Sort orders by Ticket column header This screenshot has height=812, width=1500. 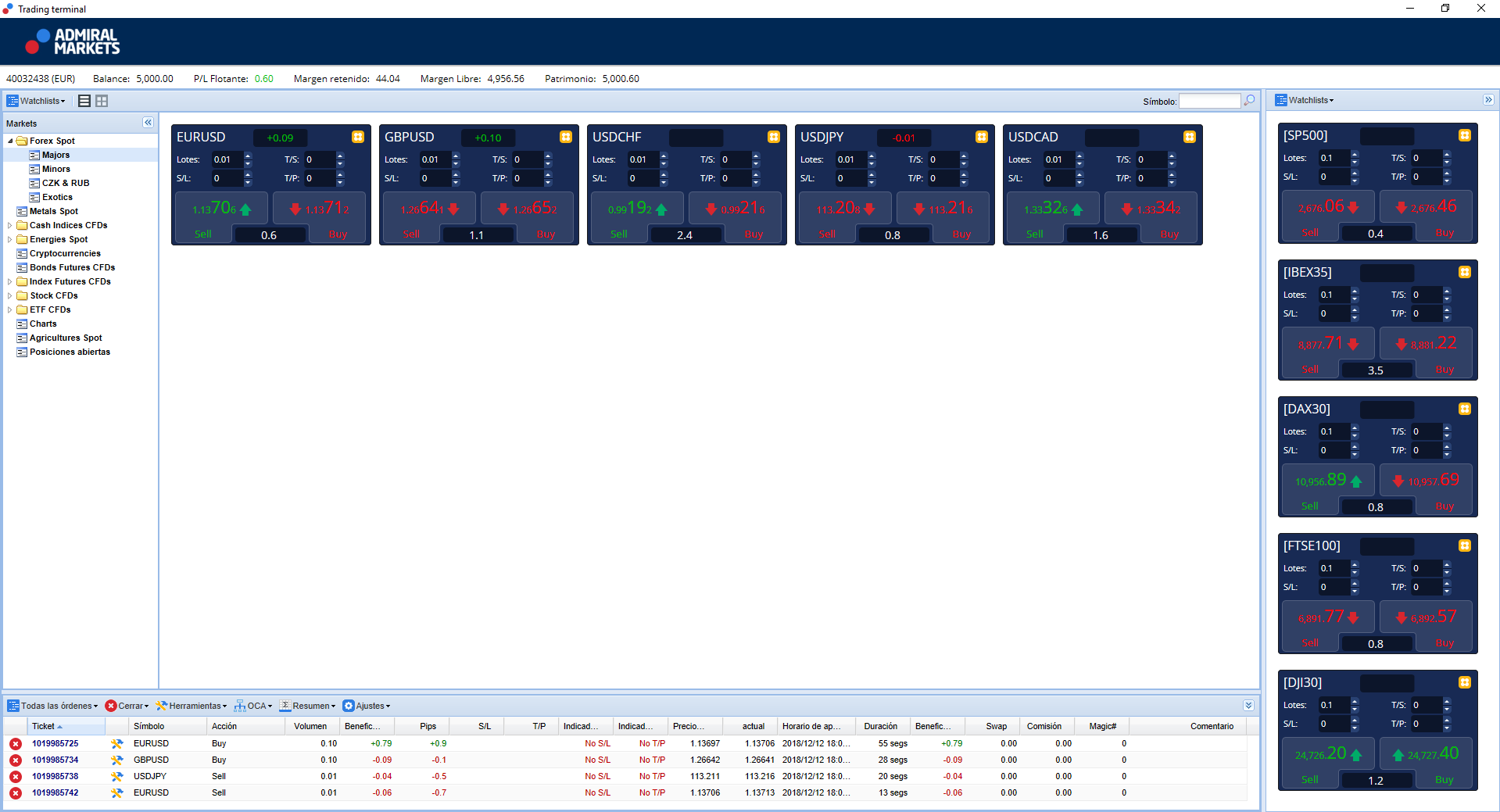(x=66, y=727)
